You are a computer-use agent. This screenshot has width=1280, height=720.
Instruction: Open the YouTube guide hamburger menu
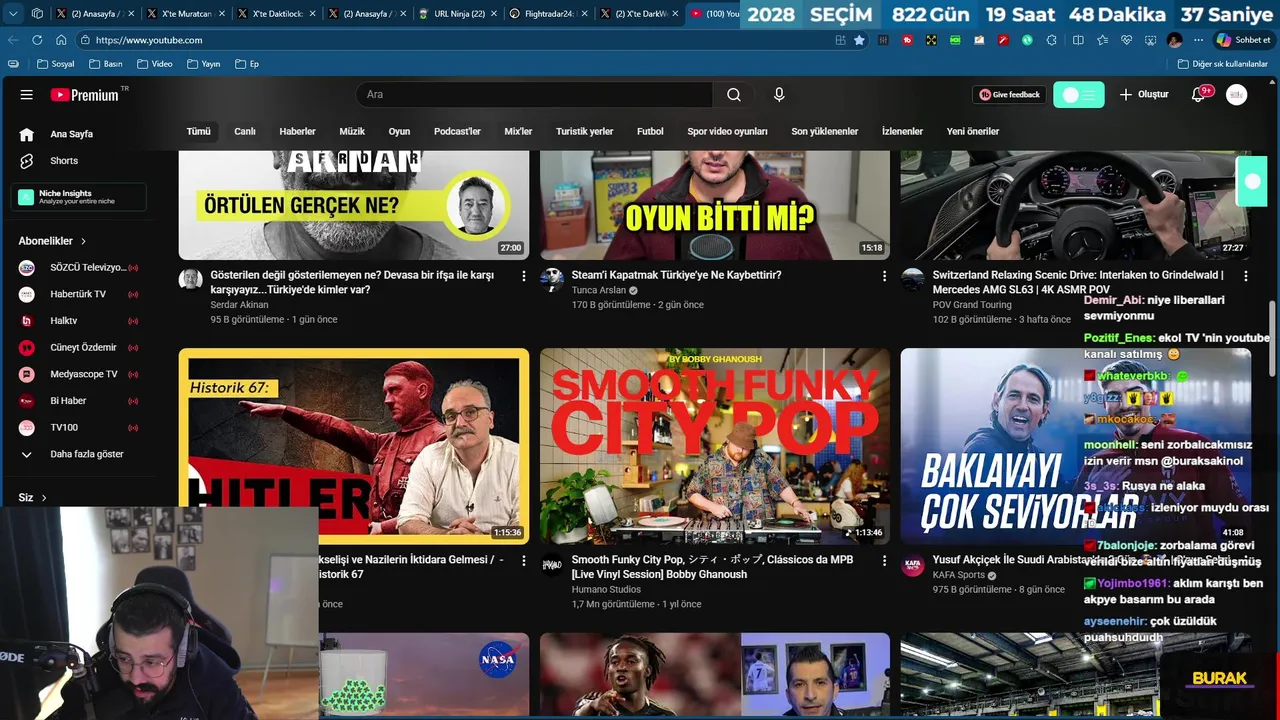click(x=27, y=95)
